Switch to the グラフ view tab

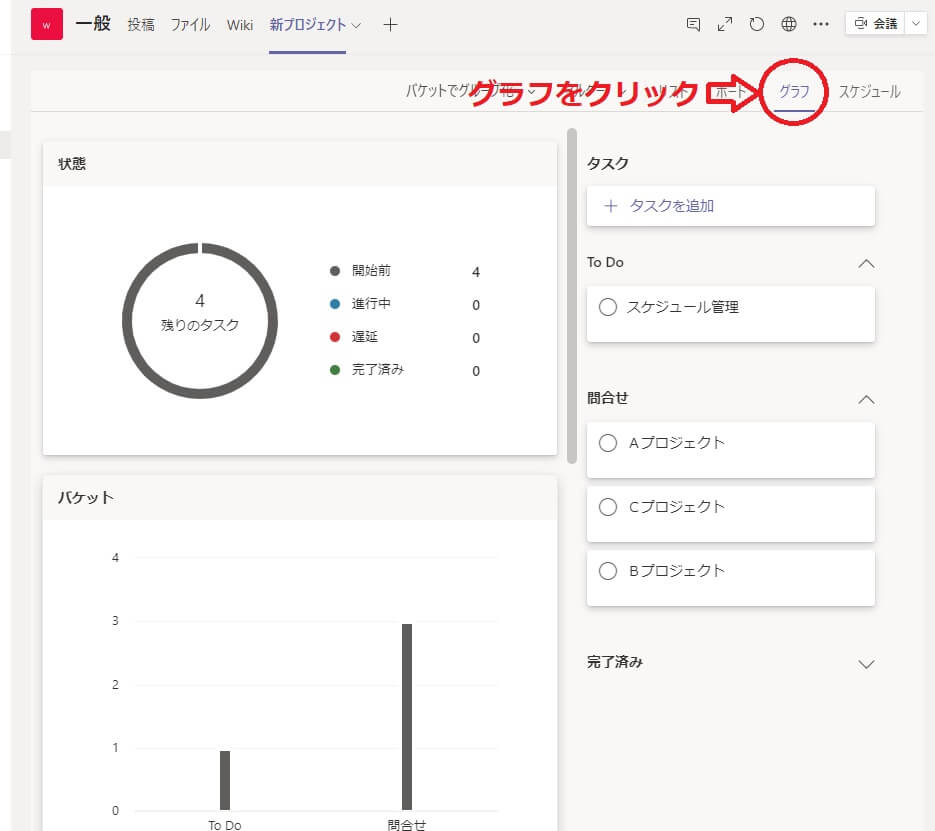pyautogui.click(x=794, y=92)
